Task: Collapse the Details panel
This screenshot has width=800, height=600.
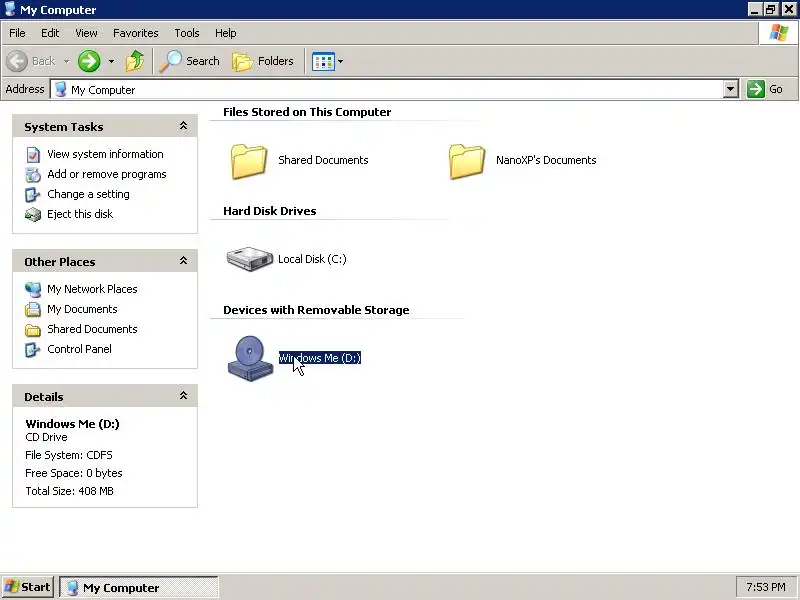Action: click(x=183, y=395)
